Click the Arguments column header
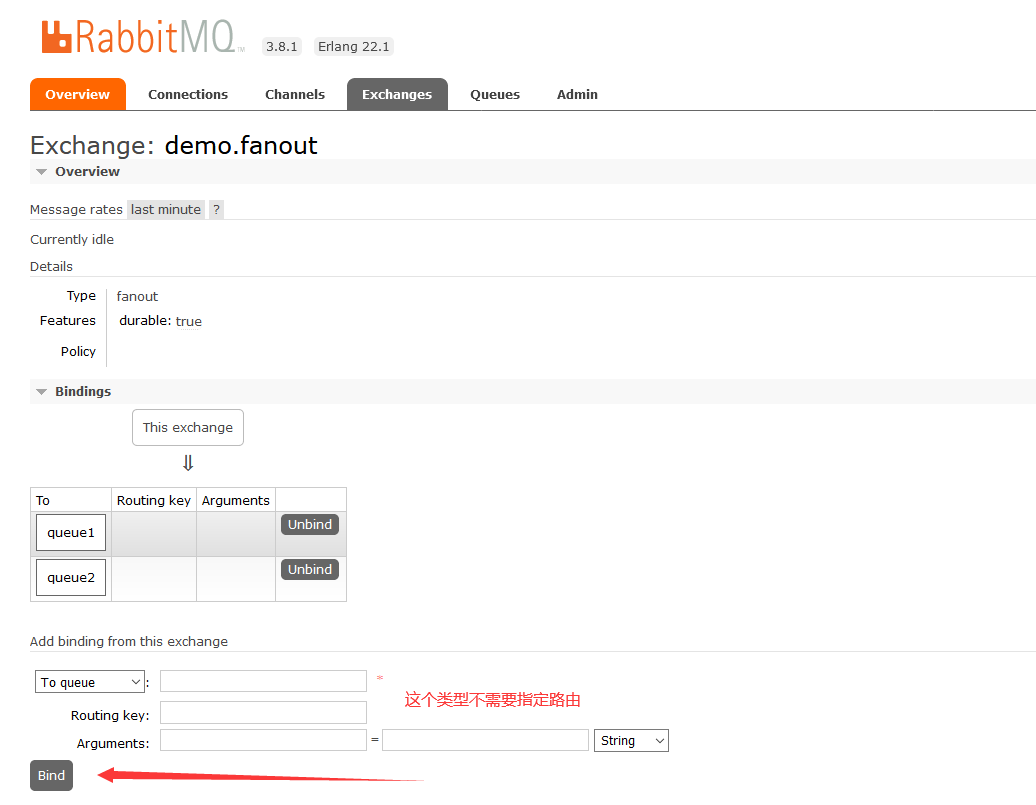This screenshot has height=805, width=1036. coord(236,500)
